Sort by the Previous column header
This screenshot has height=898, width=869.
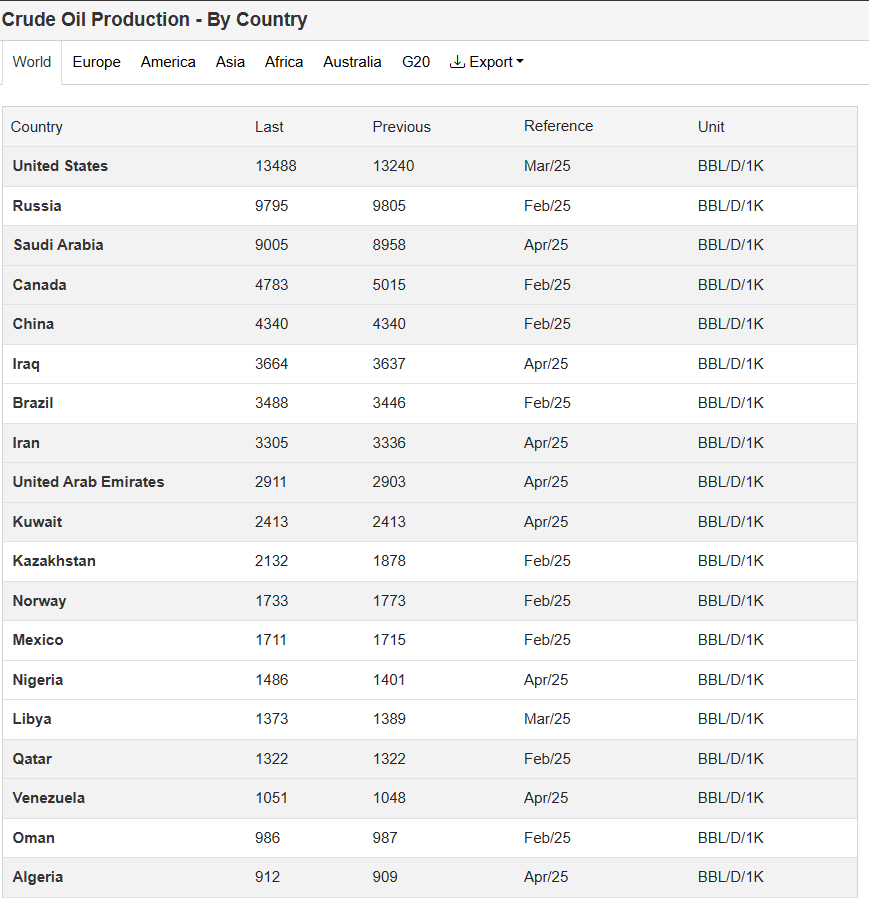click(x=402, y=127)
